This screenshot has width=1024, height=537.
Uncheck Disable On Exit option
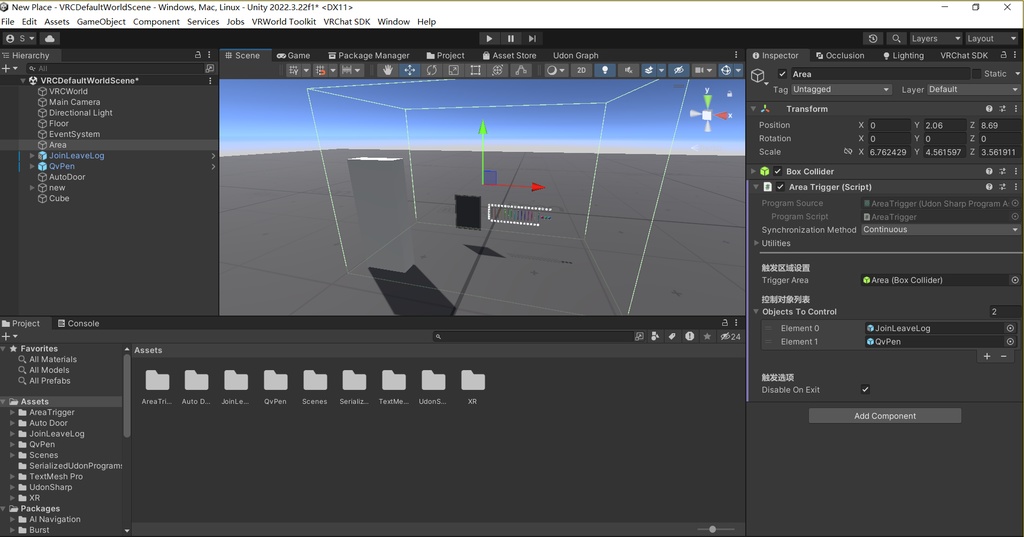point(865,389)
